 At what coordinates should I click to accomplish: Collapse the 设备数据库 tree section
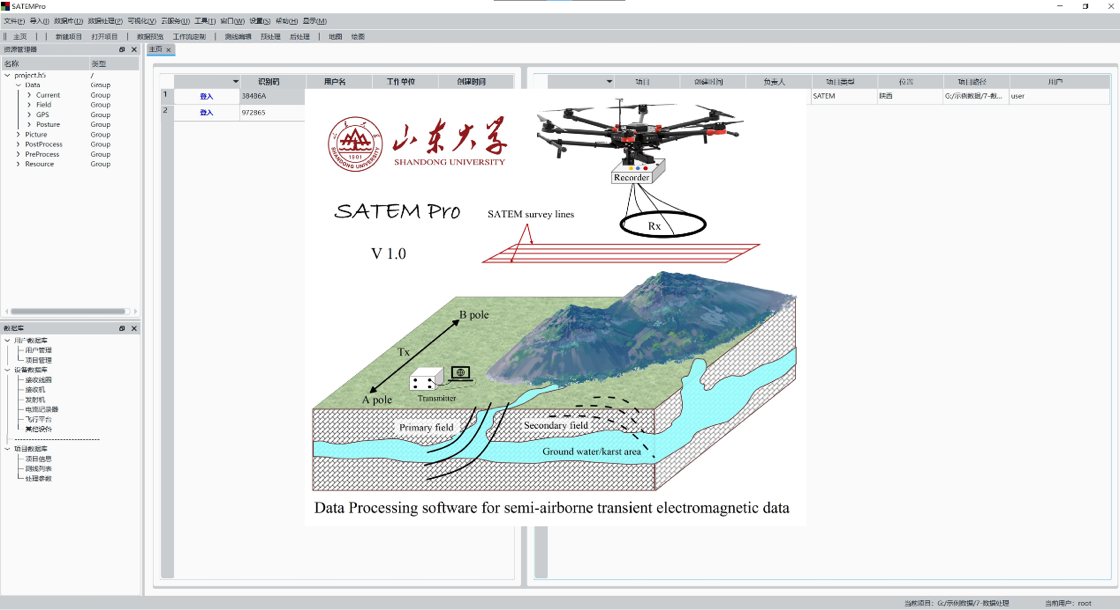click(x=8, y=370)
